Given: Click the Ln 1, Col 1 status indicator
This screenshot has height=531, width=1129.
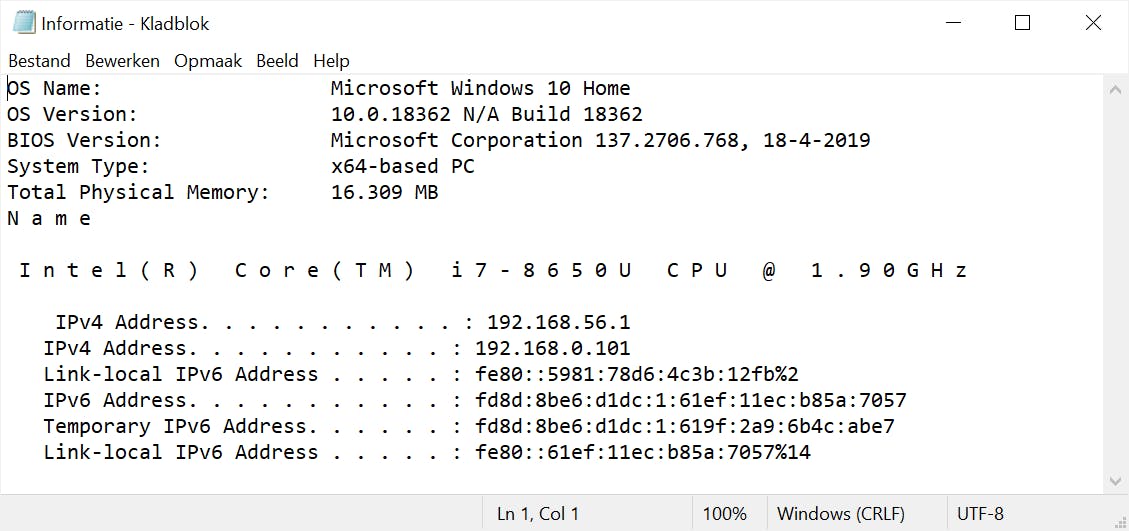Looking at the screenshot, I should coord(538,514).
